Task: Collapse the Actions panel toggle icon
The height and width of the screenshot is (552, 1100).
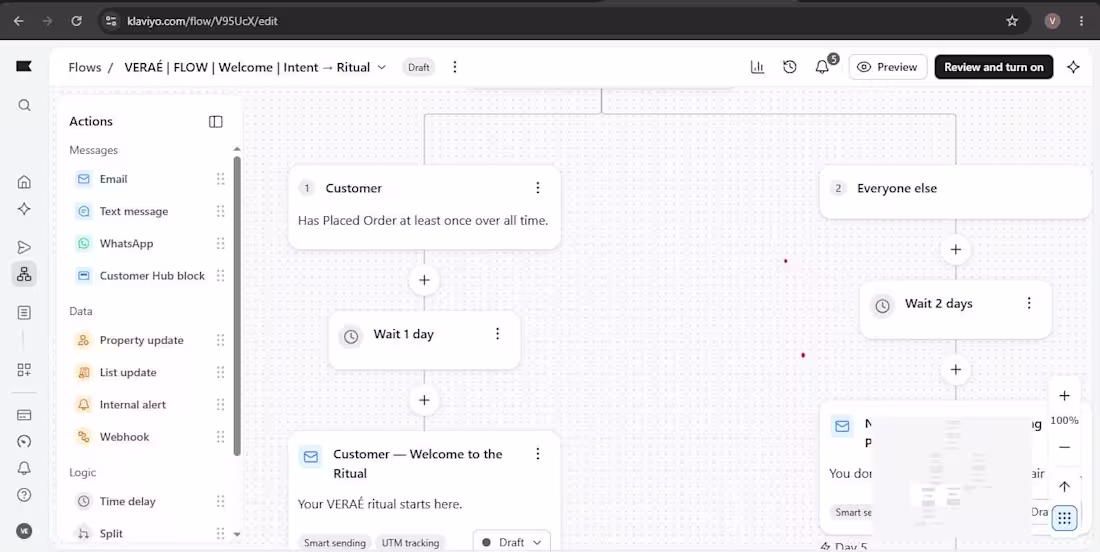Action: click(x=215, y=121)
